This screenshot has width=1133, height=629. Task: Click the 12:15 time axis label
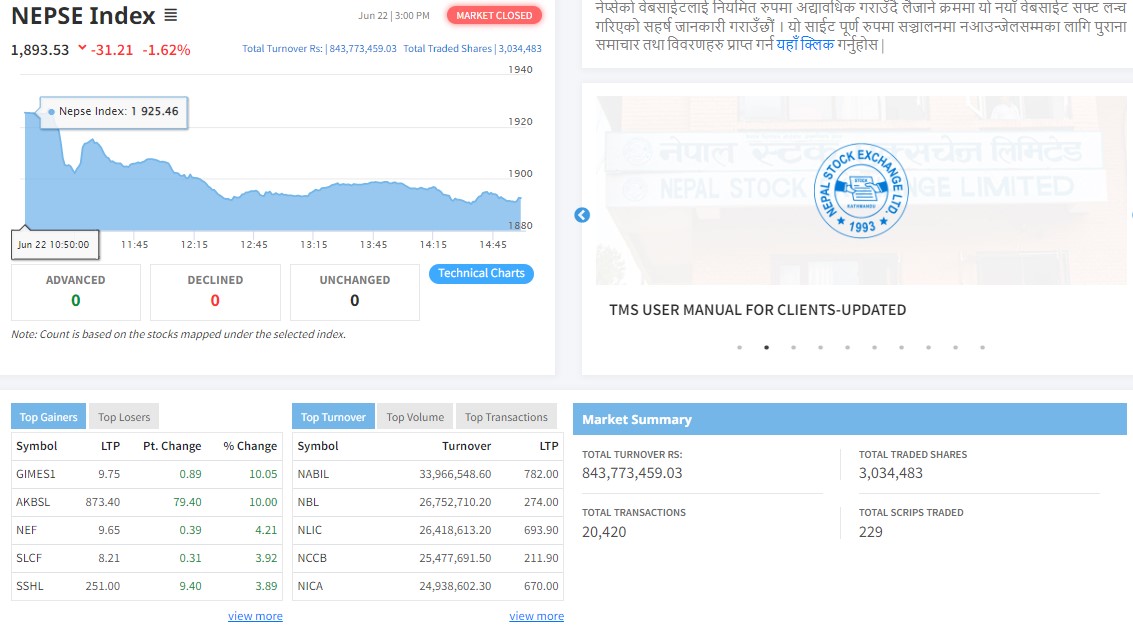click(194, 244)
